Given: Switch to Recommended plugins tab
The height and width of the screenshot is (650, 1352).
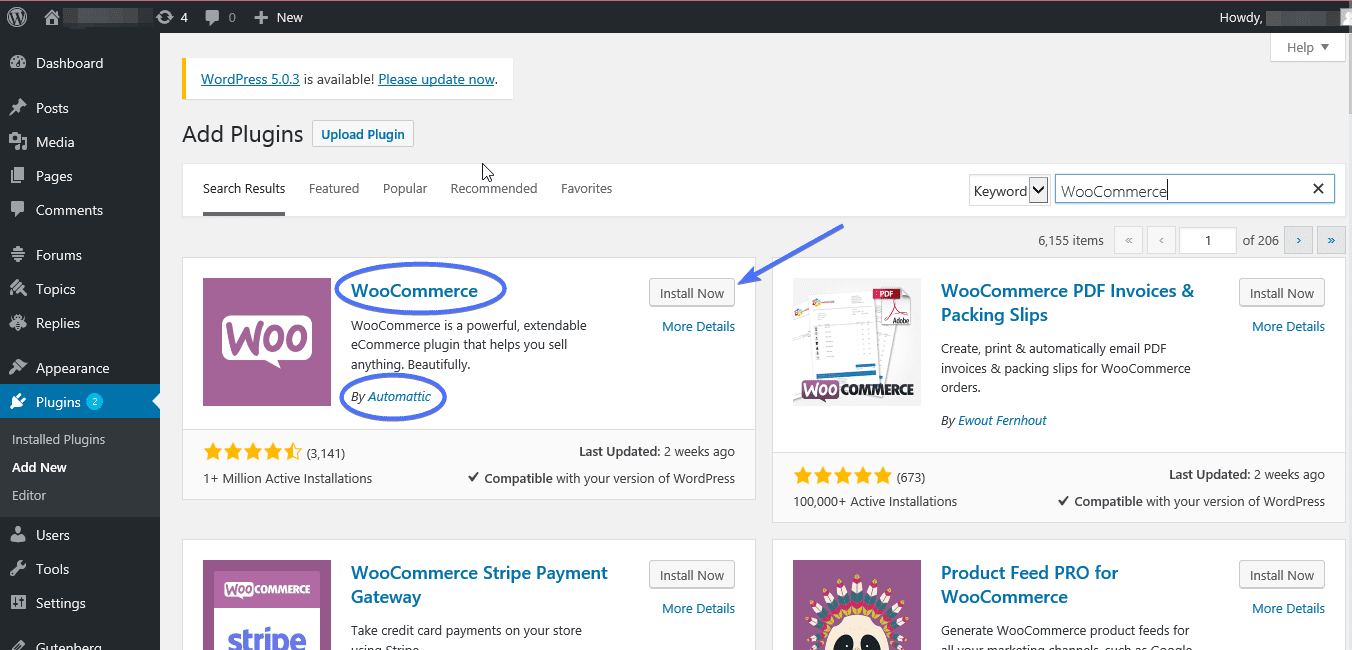Looking at the screenshot, I should pos(494,188).
